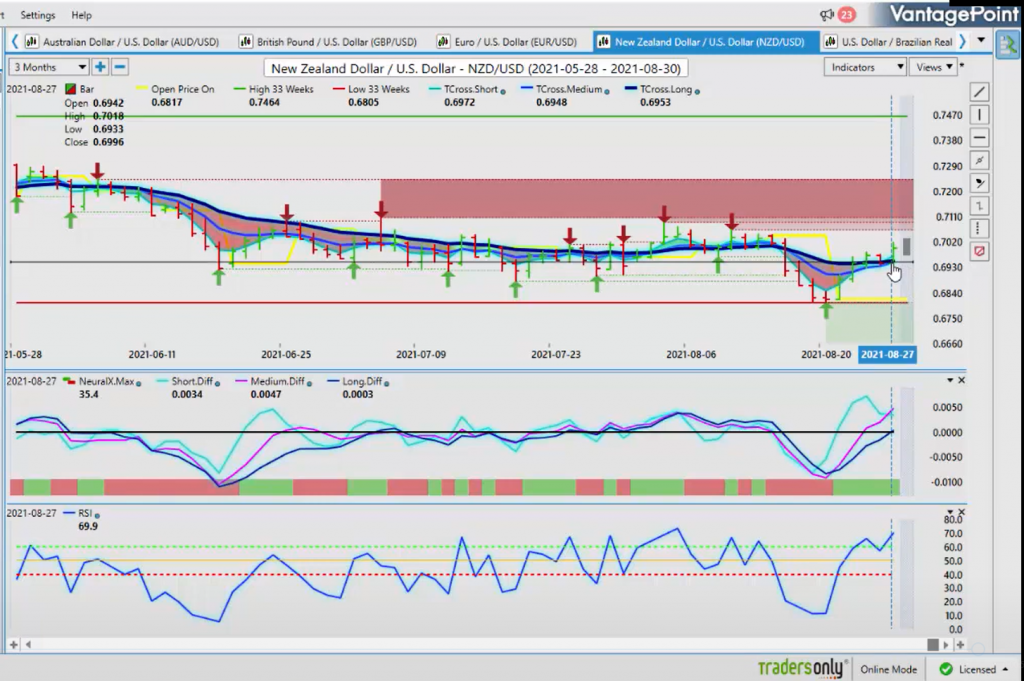Click the green chart panel icon top right
The width and height of the screenshot is (1024, 681).
coord(1008,44)
